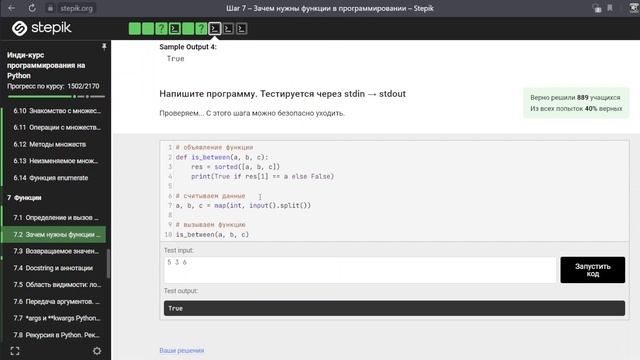This screenshot has height=360, width=640.
Task: Open lesson 6.11 Операции с множествами
Action: (57, 127)
